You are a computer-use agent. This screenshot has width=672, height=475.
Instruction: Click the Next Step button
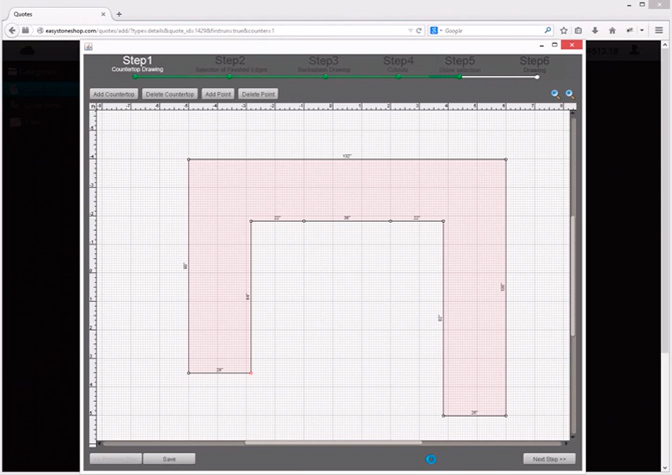548,459
